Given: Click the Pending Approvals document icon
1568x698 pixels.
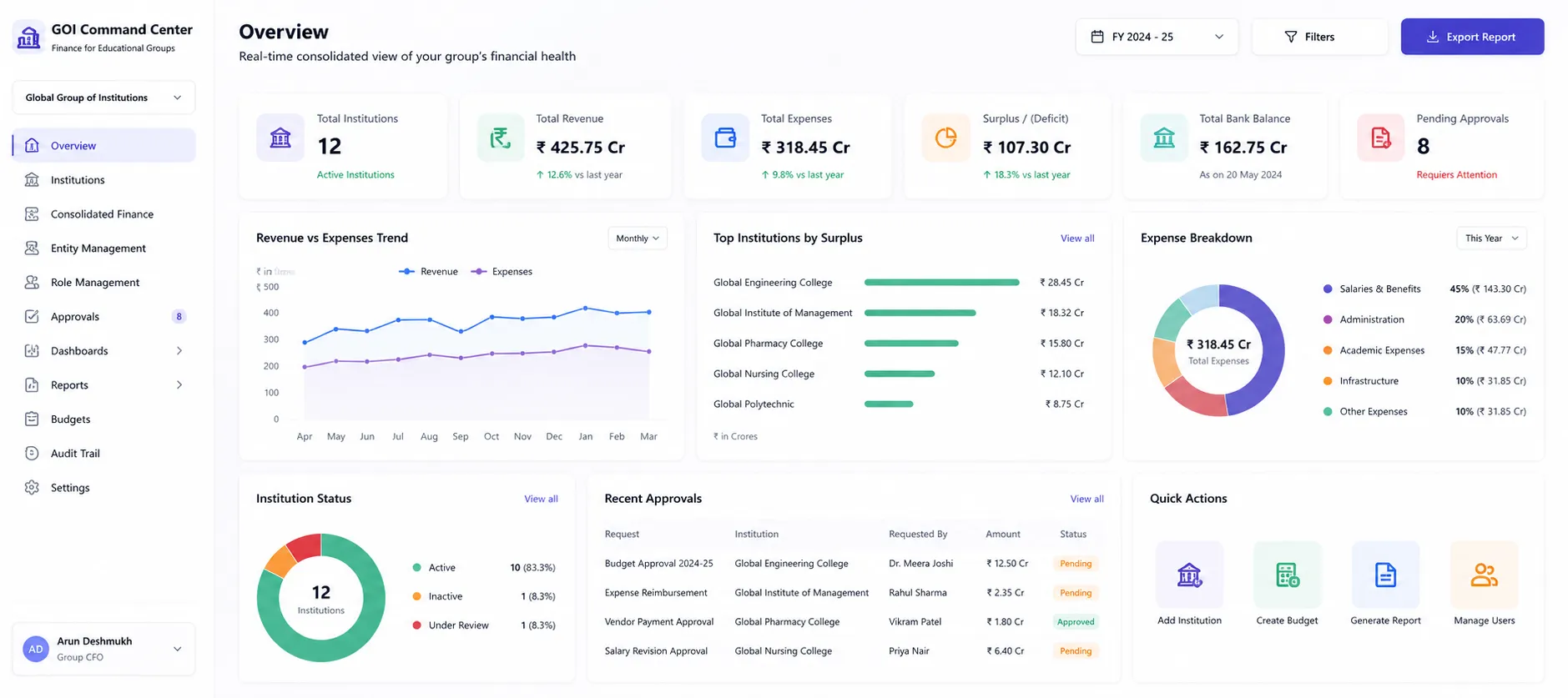Looking at the screenshot, I should tap(1380, 138).
